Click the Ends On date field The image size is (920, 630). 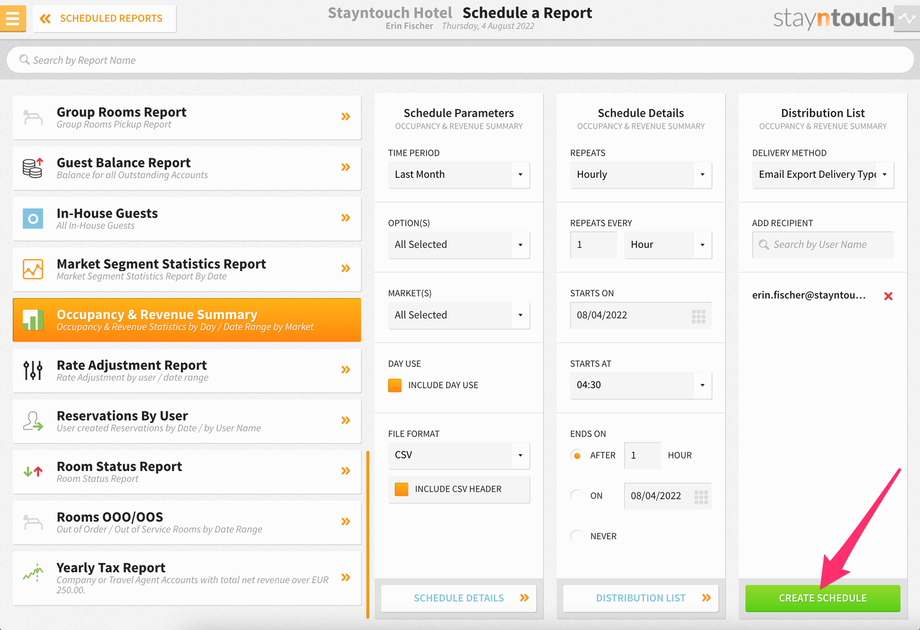click(667, 496)
